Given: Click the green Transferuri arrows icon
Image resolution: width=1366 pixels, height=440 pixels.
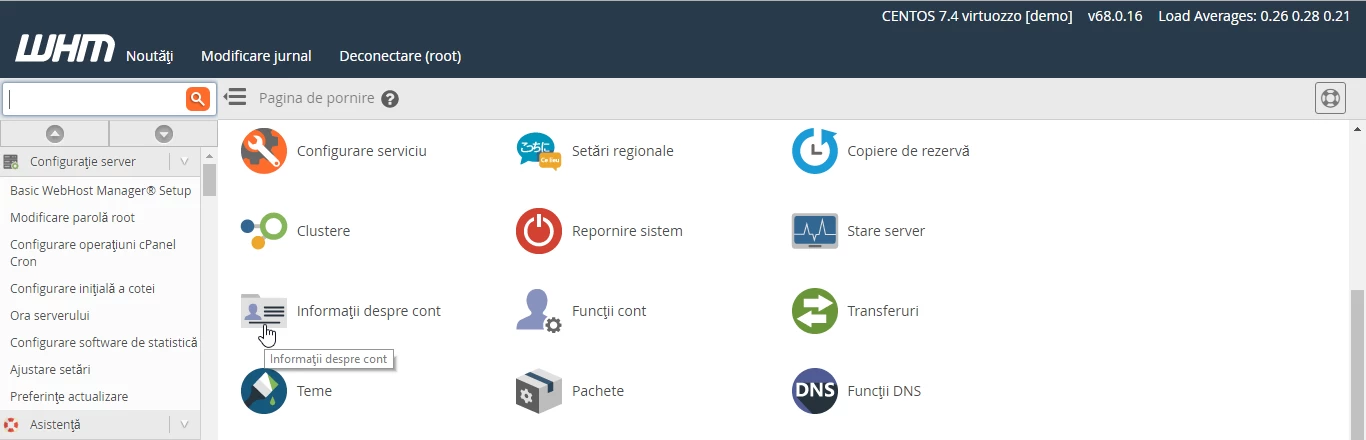Looking at the screenshot, I should click(x=814, y=311).
